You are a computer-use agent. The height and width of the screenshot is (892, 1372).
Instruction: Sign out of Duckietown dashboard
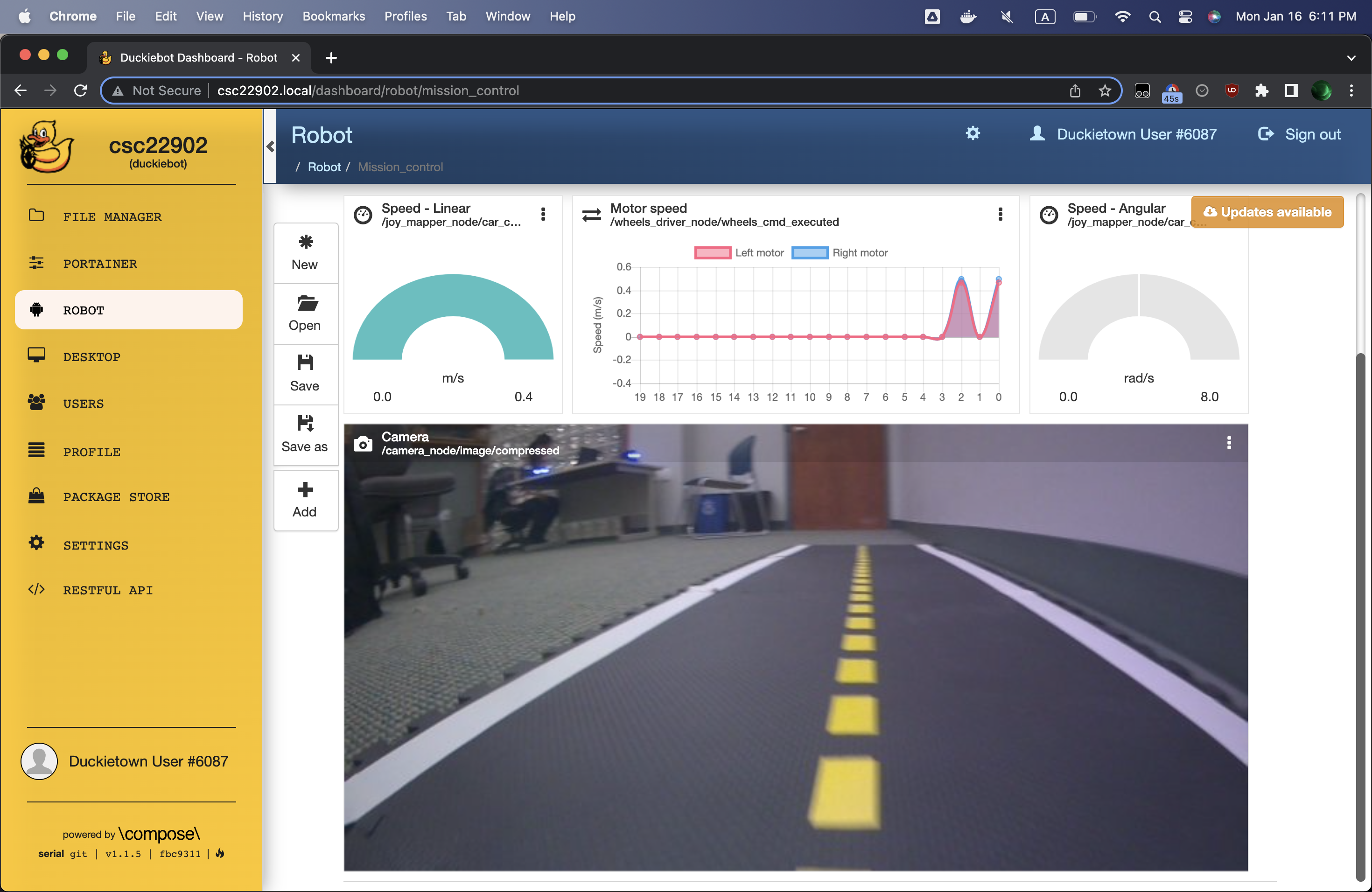[1299, 134]
